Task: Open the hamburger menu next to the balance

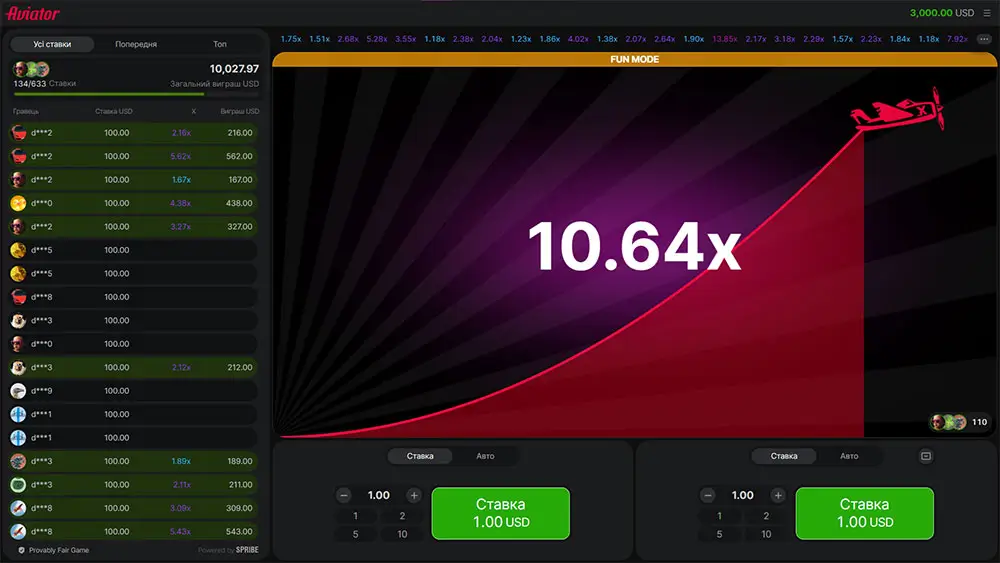Action: tap(987, 13)
